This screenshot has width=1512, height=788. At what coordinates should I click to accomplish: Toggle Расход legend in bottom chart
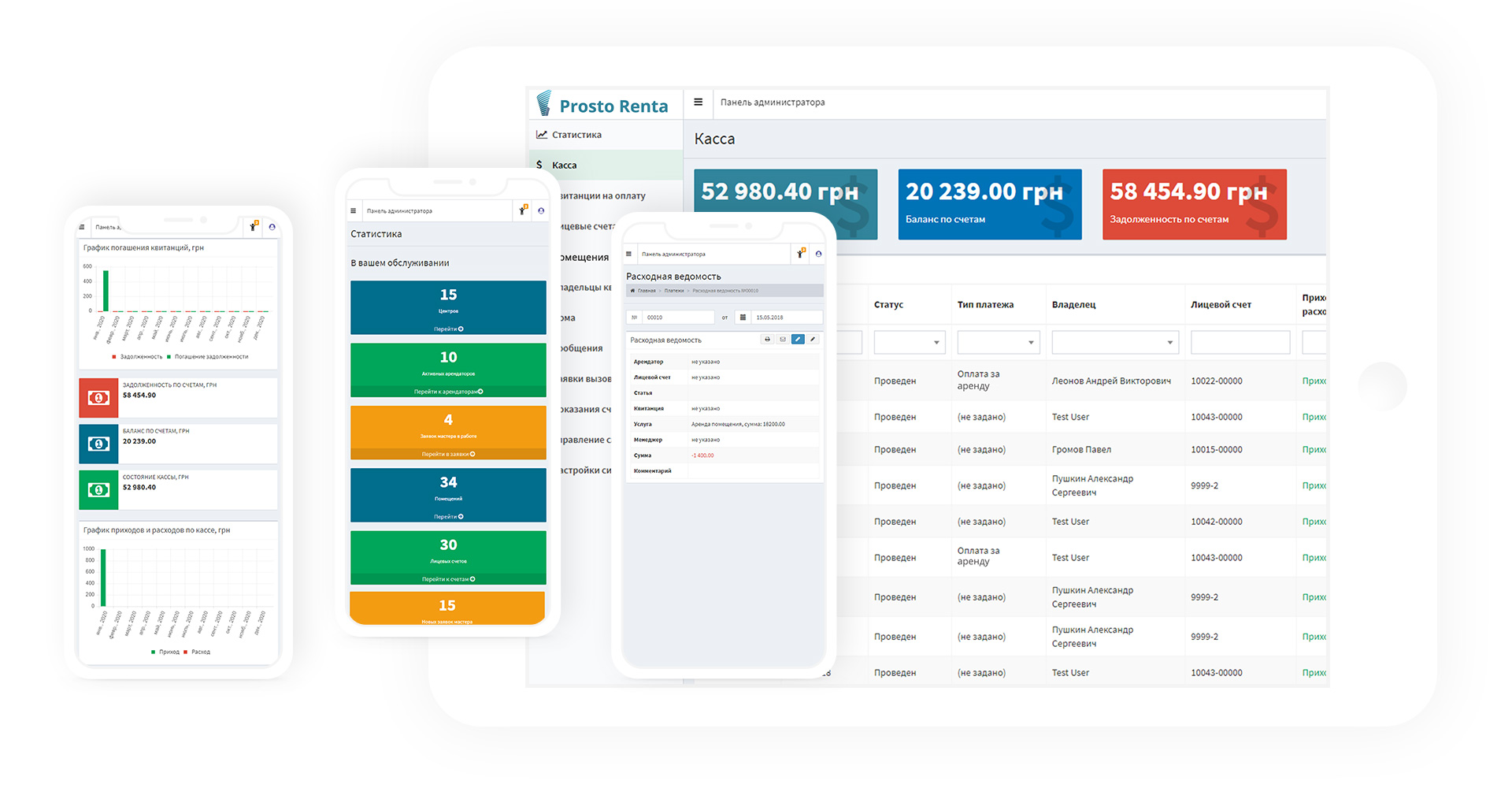click(x=197, y=652)
